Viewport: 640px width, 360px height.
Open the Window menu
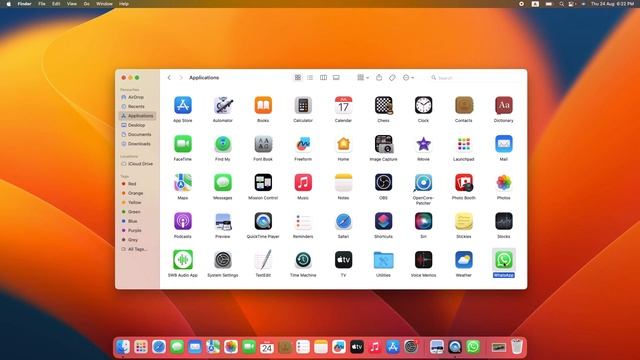pyautogui.click(x=104, y=4)
